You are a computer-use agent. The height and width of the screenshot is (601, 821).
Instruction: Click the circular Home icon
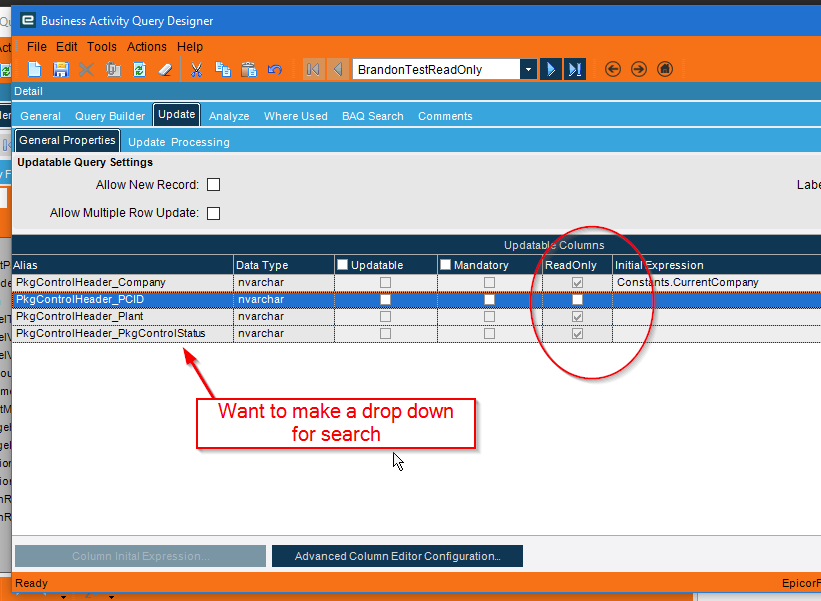pyautogui.click(x=665, y=69)
